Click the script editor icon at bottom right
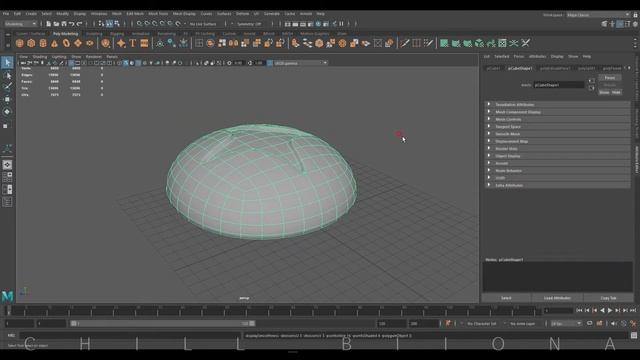The height and width of the screenshot is (360, 640). click(x=633, y=336)
